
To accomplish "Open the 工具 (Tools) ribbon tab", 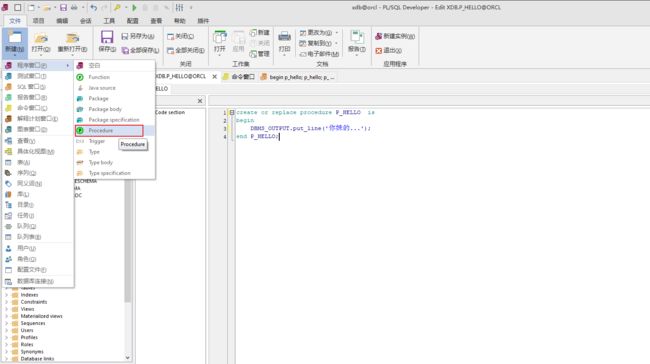I will (x=109, y=21).
